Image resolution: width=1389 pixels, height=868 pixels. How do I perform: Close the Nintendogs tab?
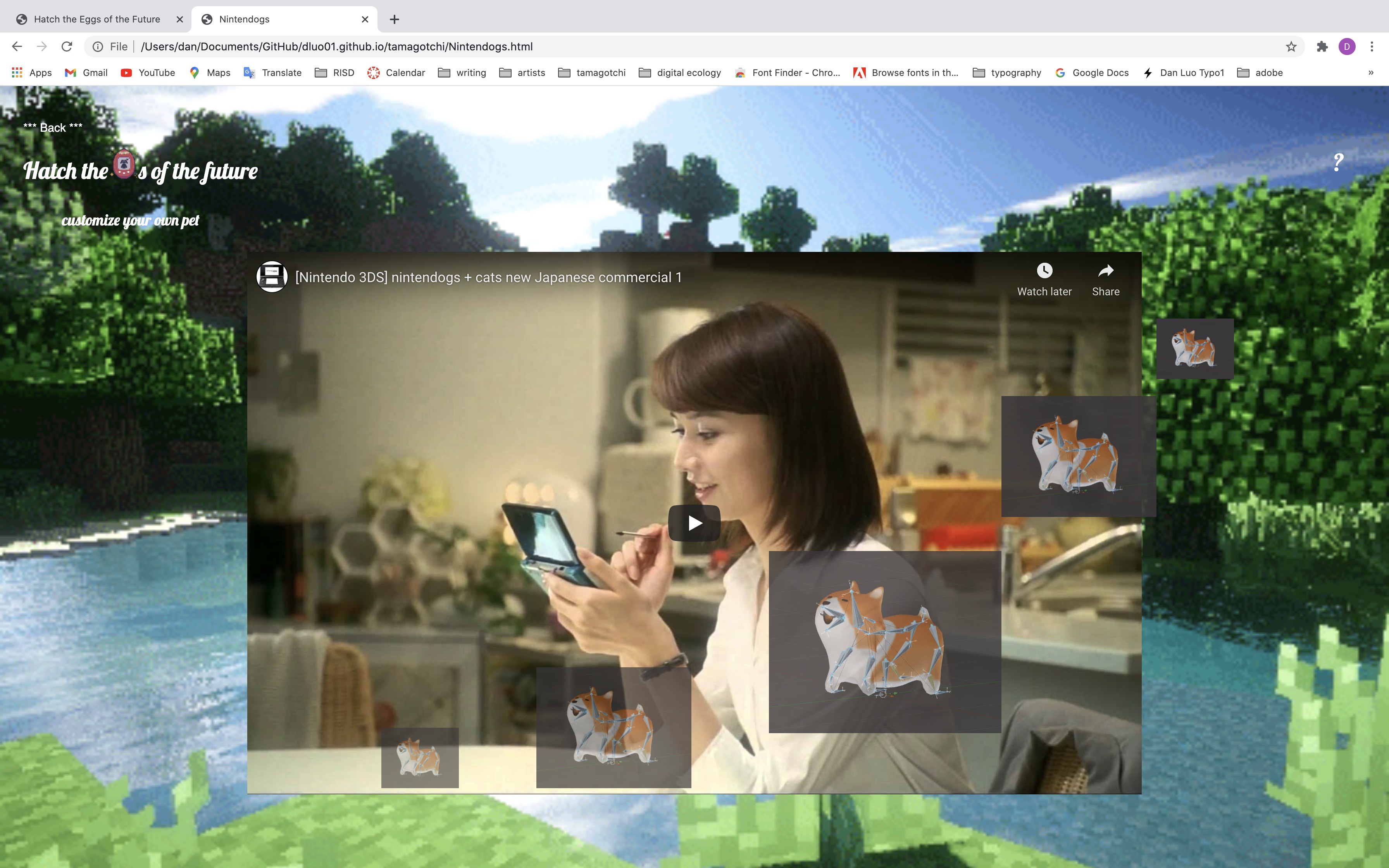(365, 19)
